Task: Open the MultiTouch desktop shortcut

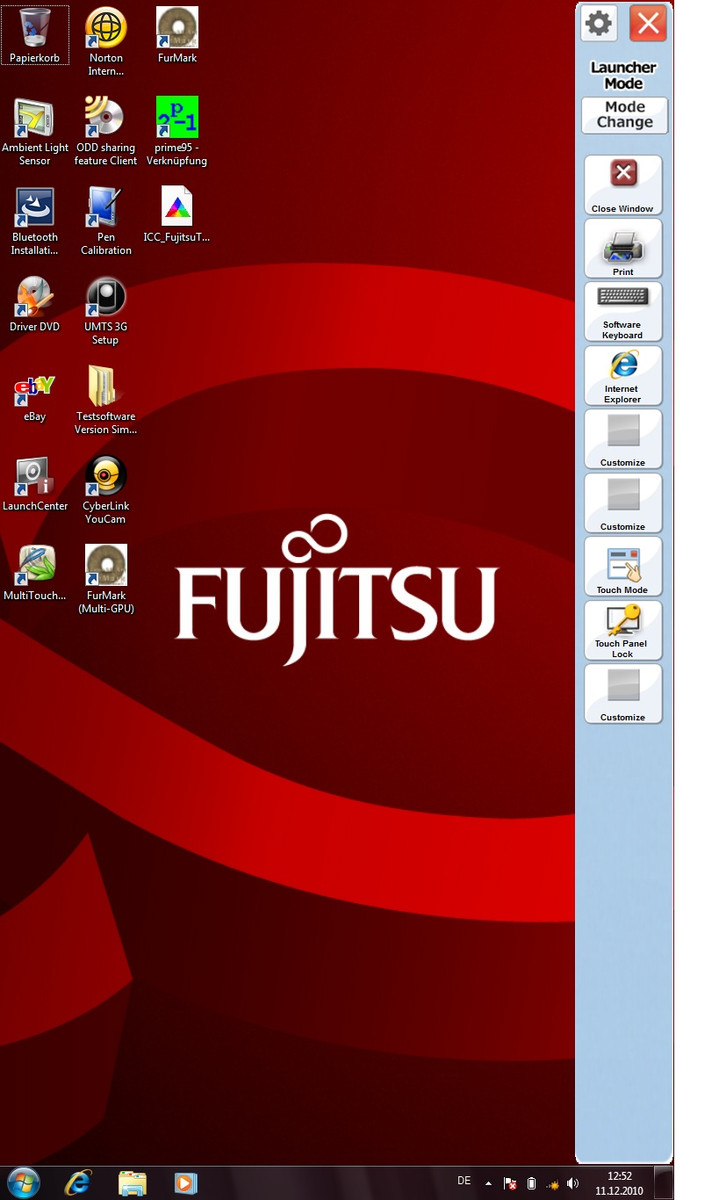Action: [35, 573]
